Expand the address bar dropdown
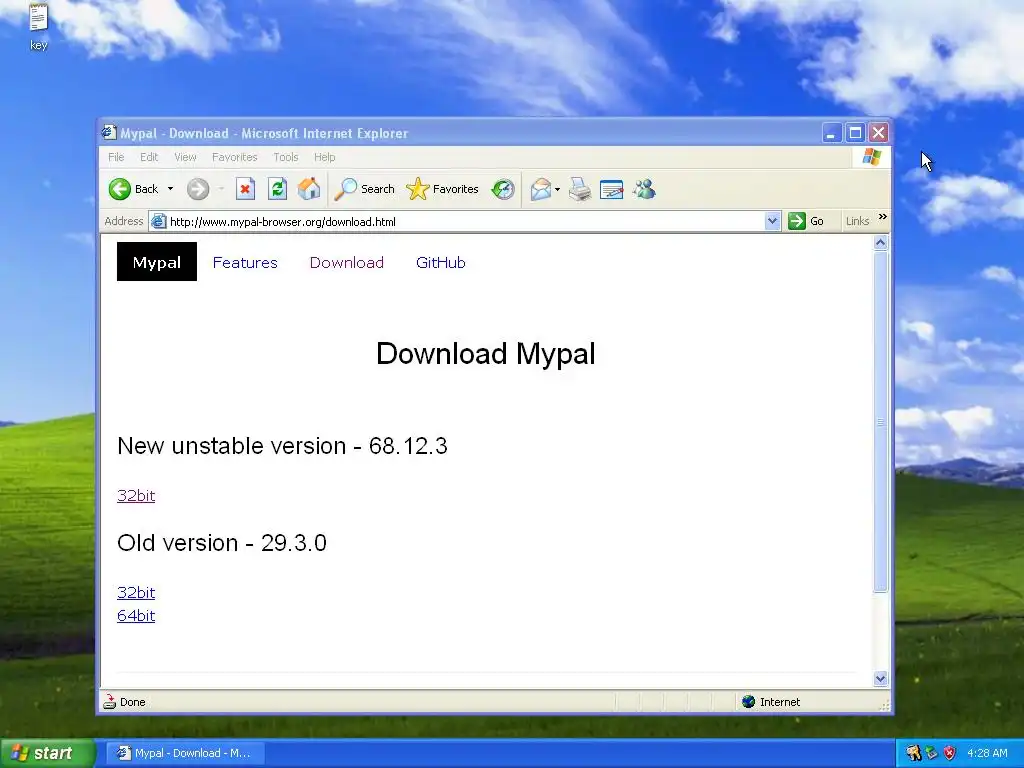1024x768 pixels. [772, 221]
